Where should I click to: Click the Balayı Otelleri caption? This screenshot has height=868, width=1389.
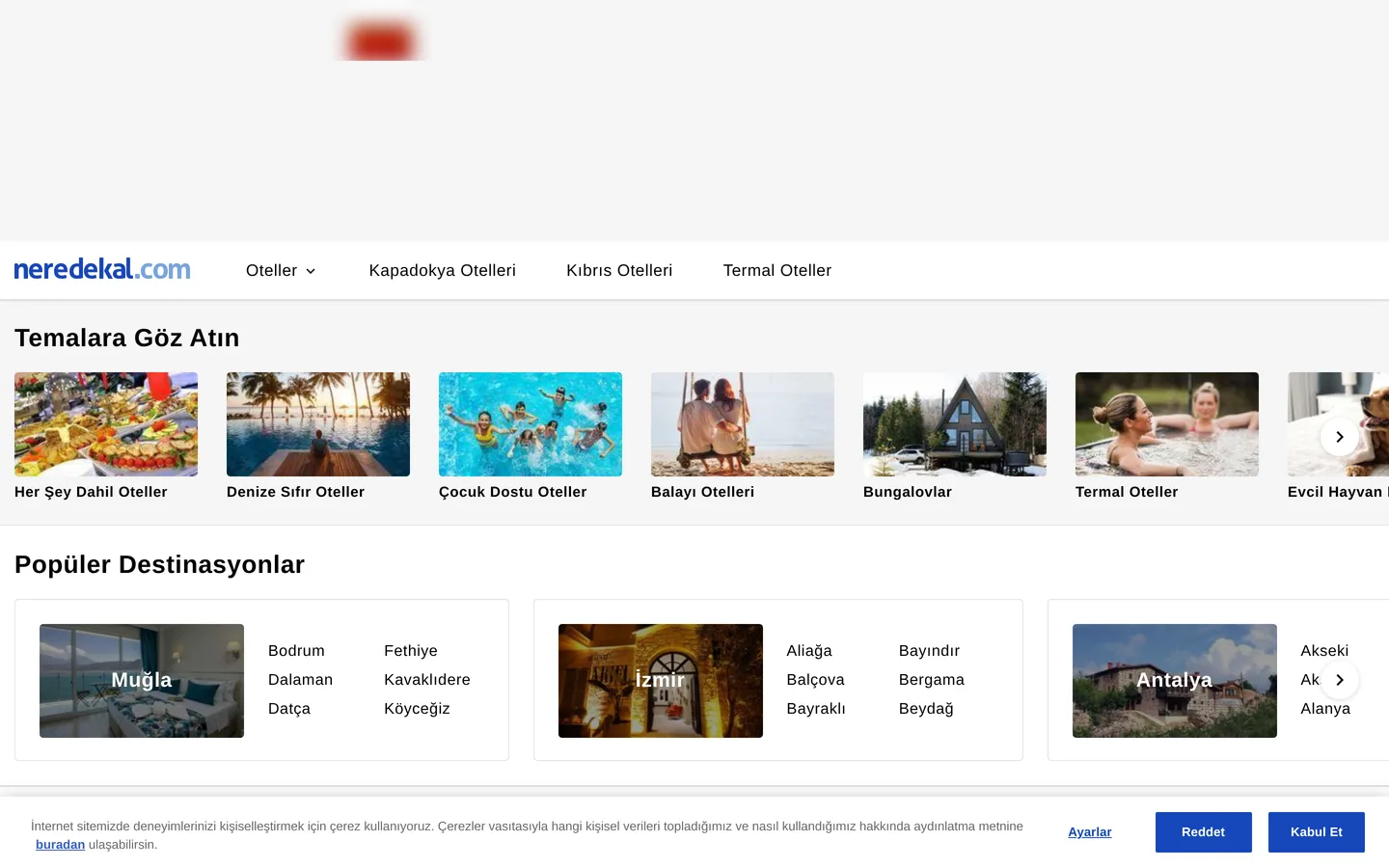point(702,492)
